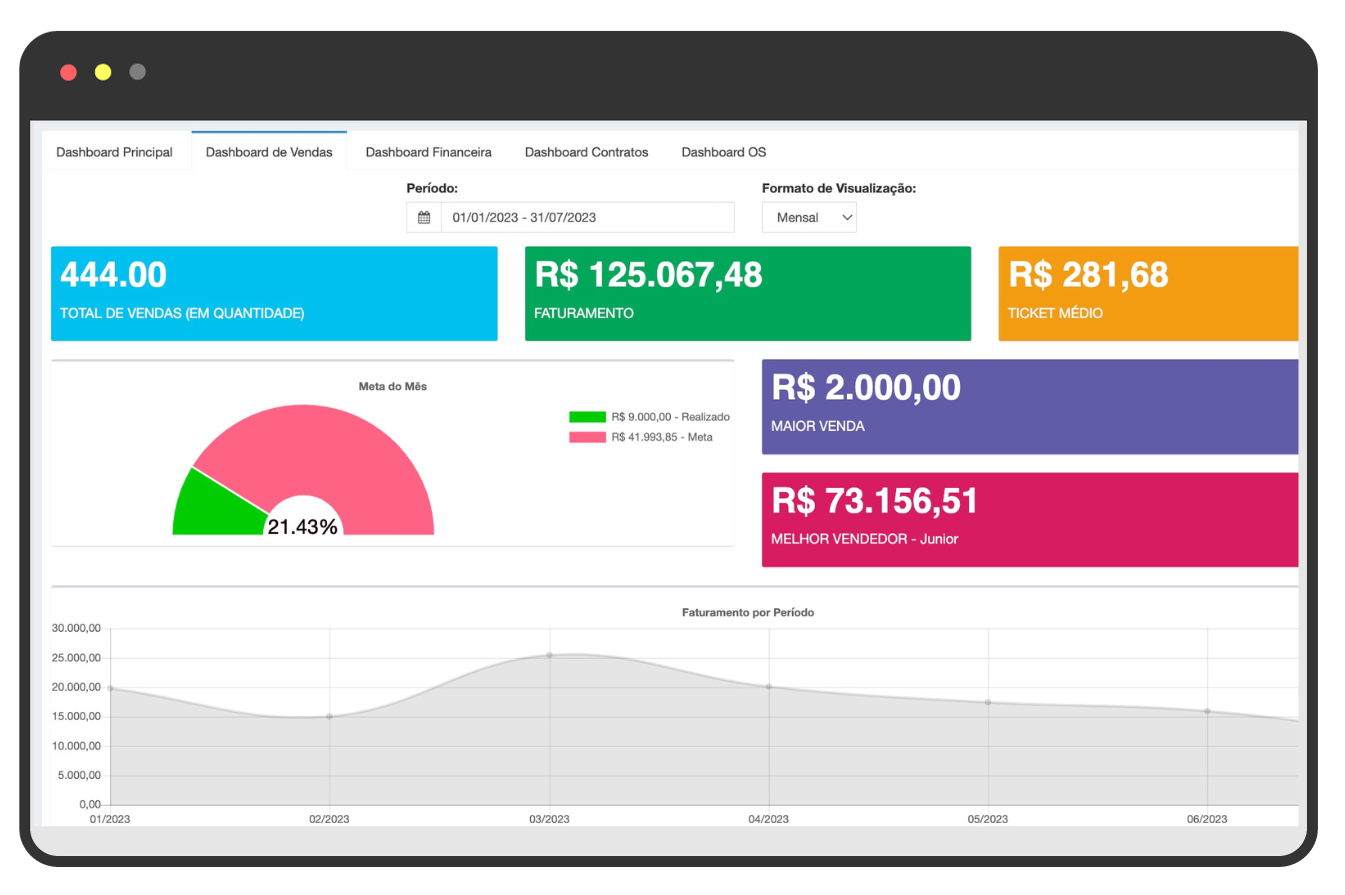
Task: Click the red window close dot
Action: point(68,72)
